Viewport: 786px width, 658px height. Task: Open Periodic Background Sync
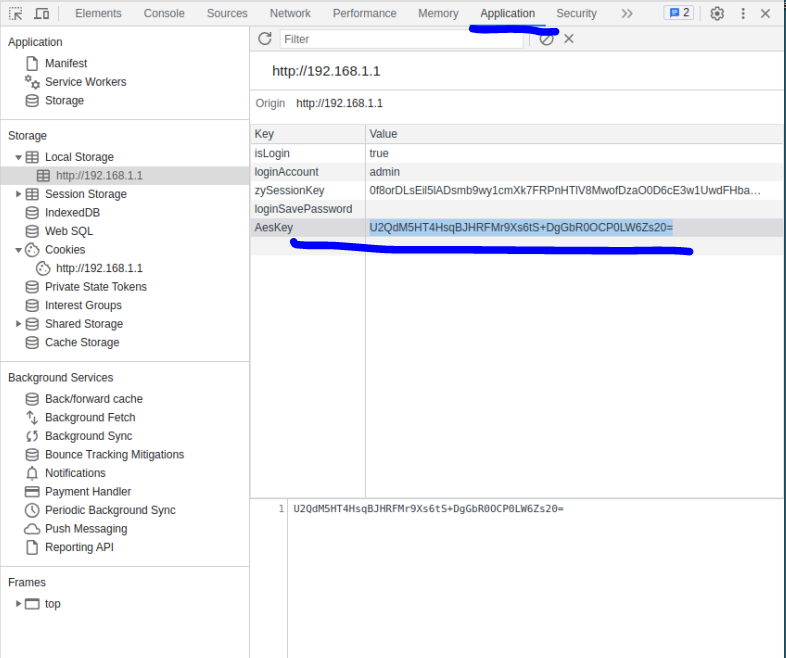click(x=110, y=510)
